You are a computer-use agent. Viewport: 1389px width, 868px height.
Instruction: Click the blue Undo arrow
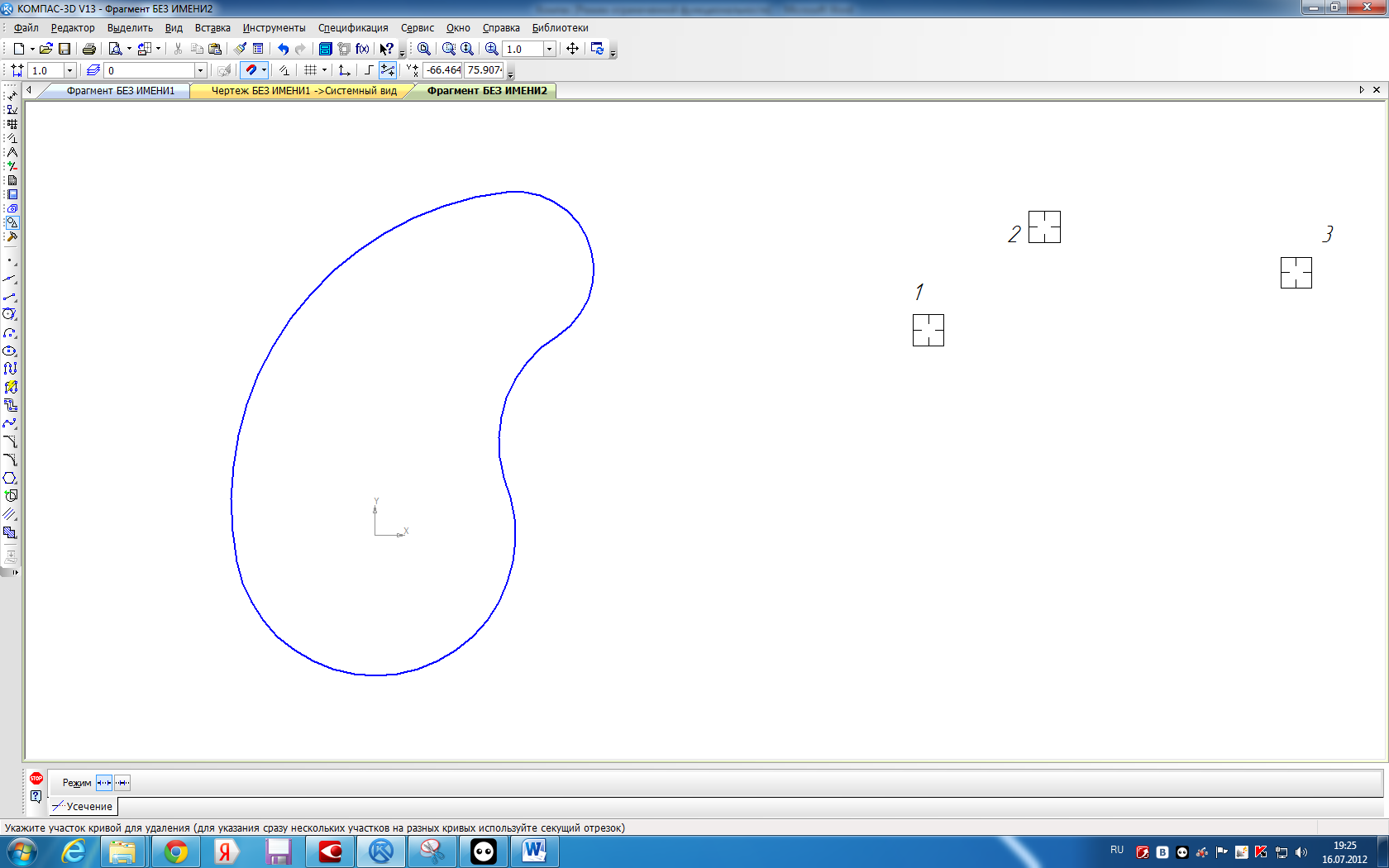coord(283,49)
